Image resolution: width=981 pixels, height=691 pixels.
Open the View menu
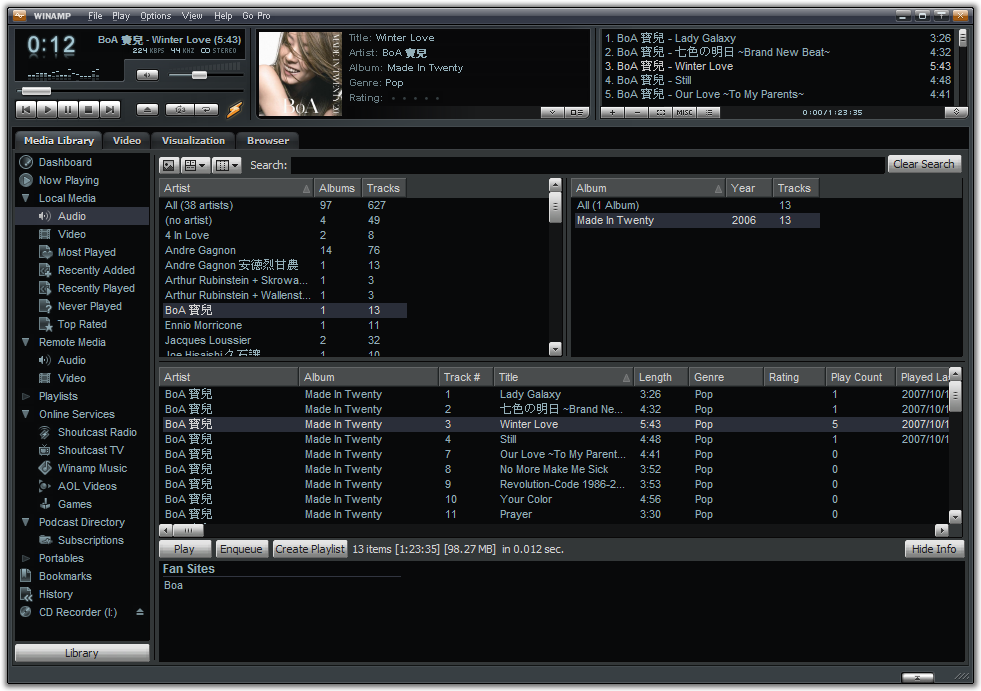[x=192, y=16]
